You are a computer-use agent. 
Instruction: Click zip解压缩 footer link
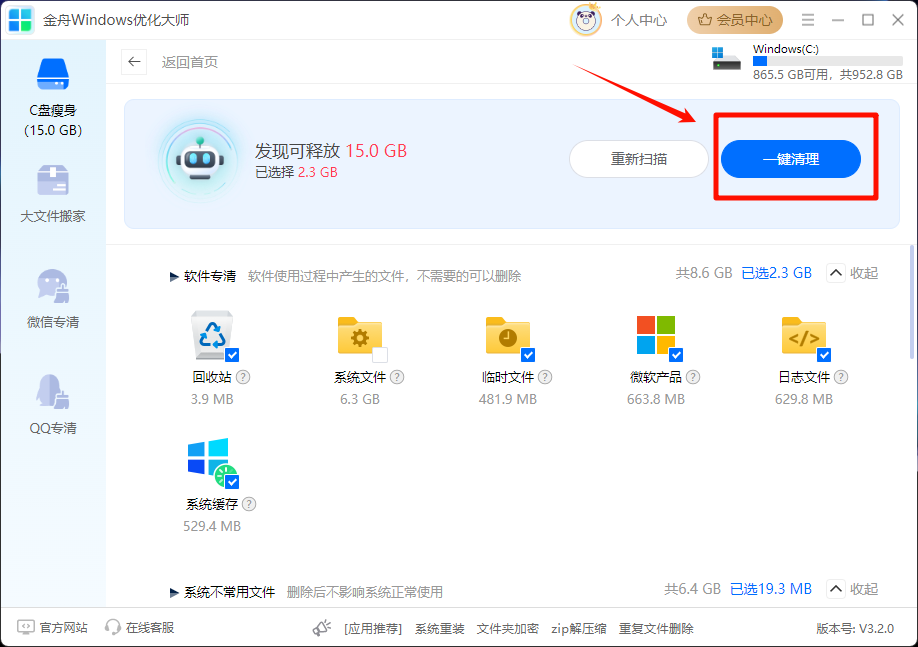pos(578,629)
